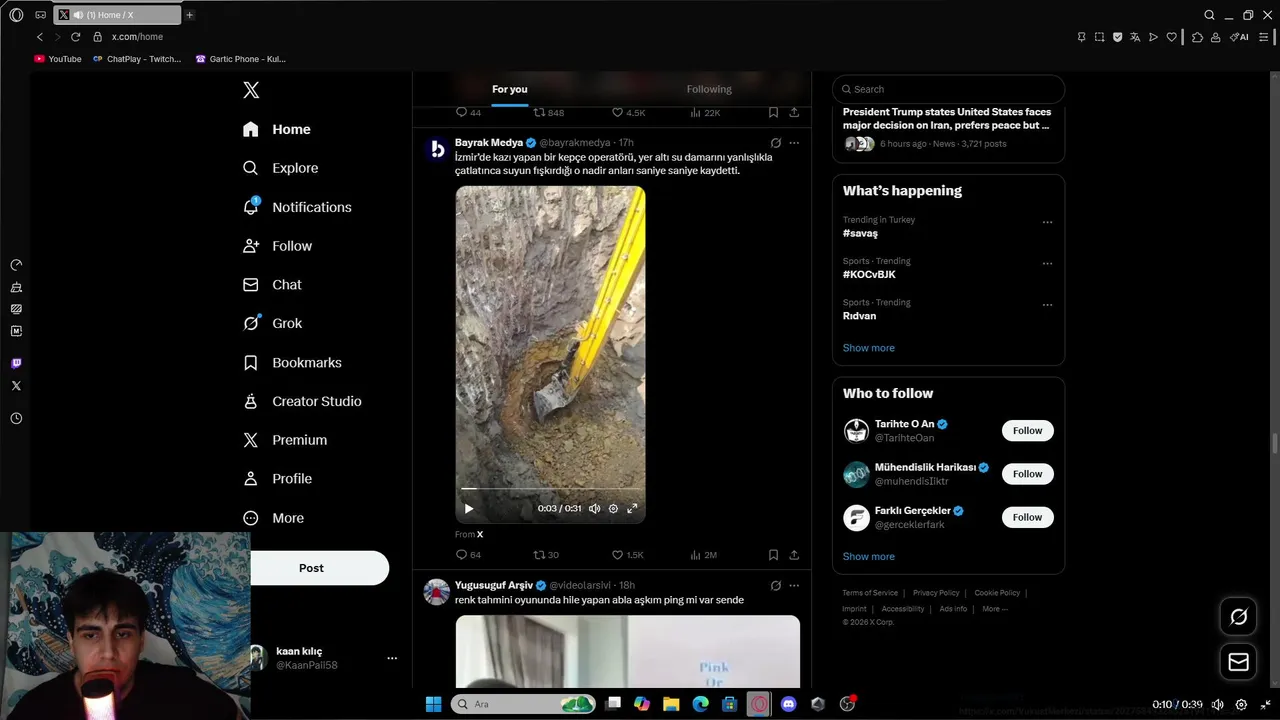The image size is (1280, 720).
Task: Open Grok action on Bayrak Medya post
Action: coord(775,143)
